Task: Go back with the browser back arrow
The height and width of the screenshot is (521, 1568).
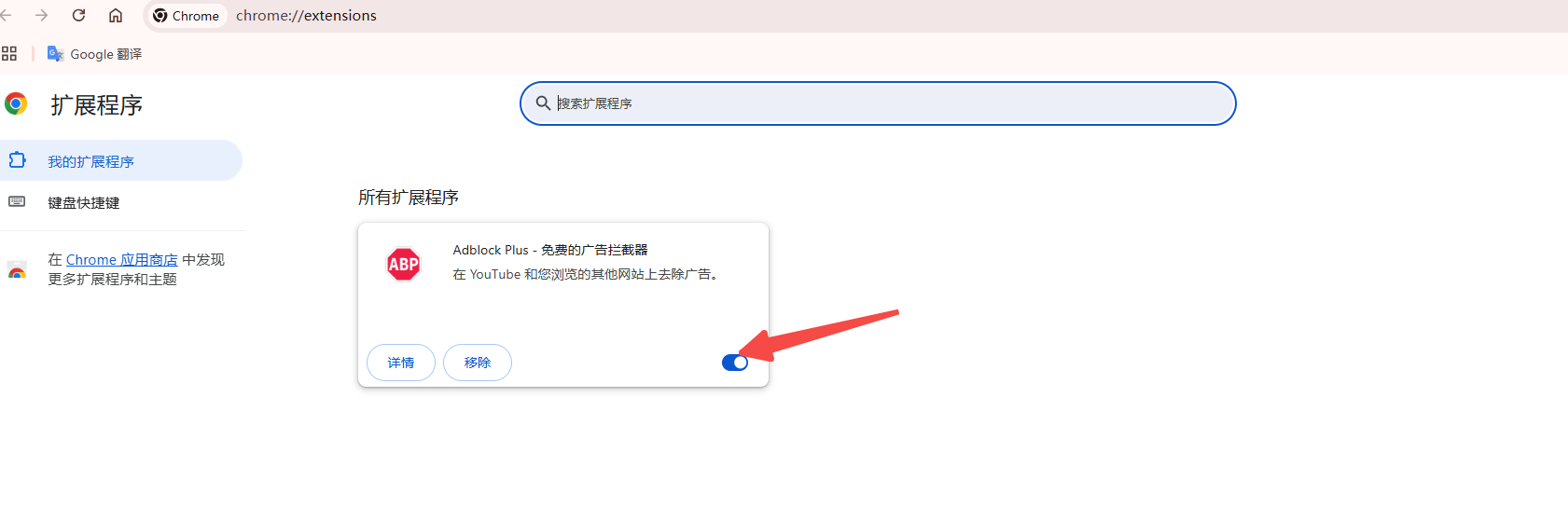Action: [6, 15]
